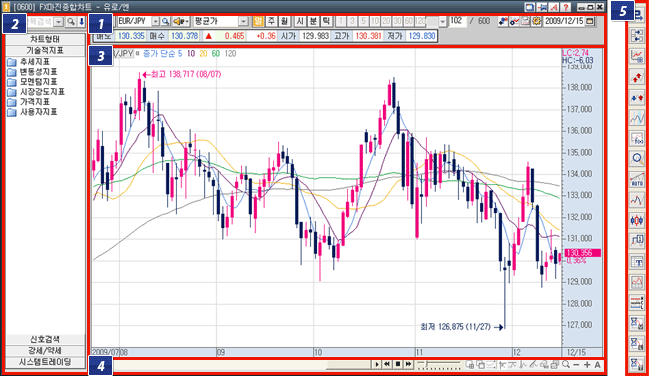
Task: Open the speaker alert icon in toolbar
Action: pyautogui.click(x=181, y=21)
